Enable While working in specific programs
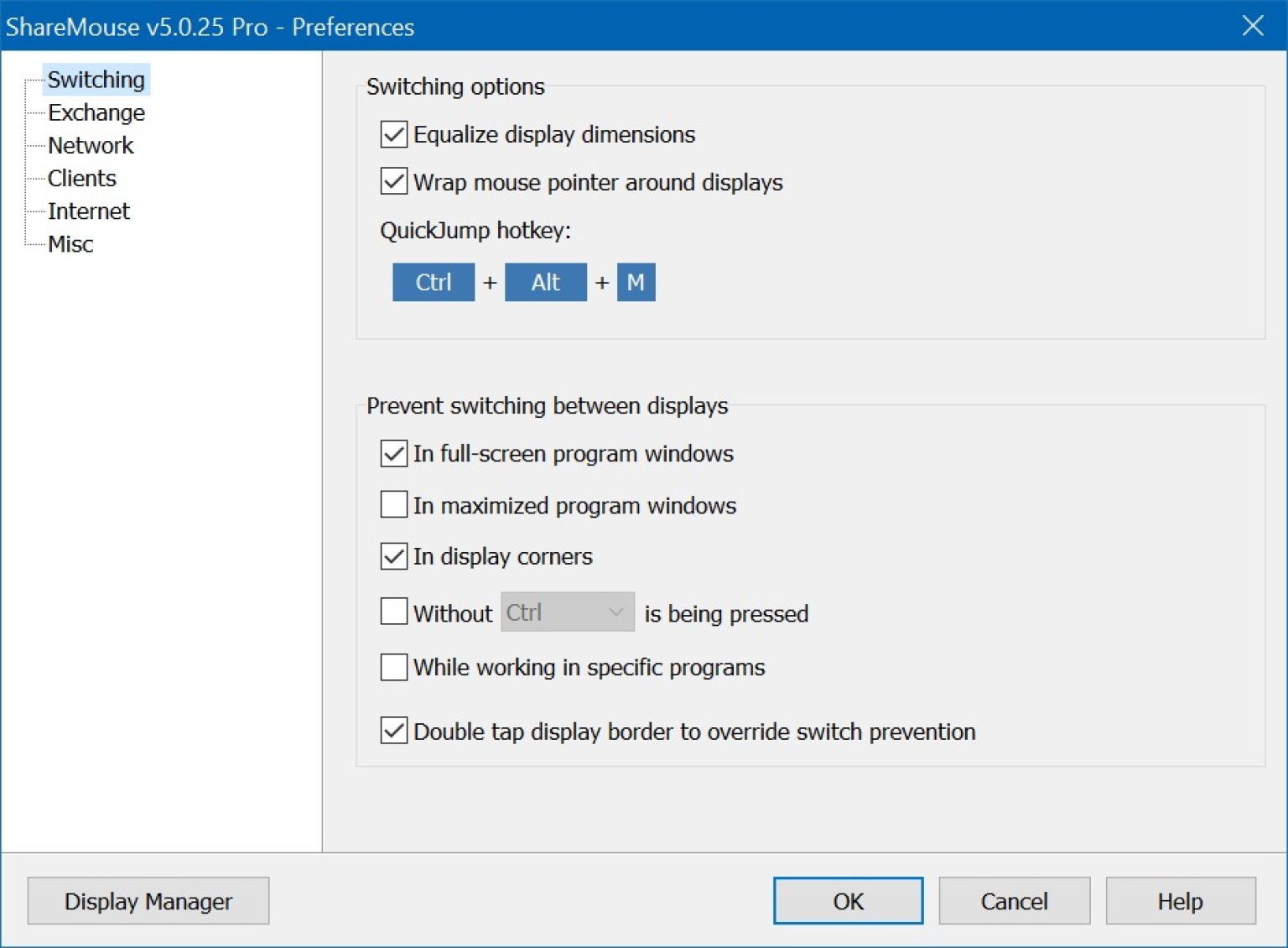This screenshot has height=948, width=1288. [x=392, y=666]
